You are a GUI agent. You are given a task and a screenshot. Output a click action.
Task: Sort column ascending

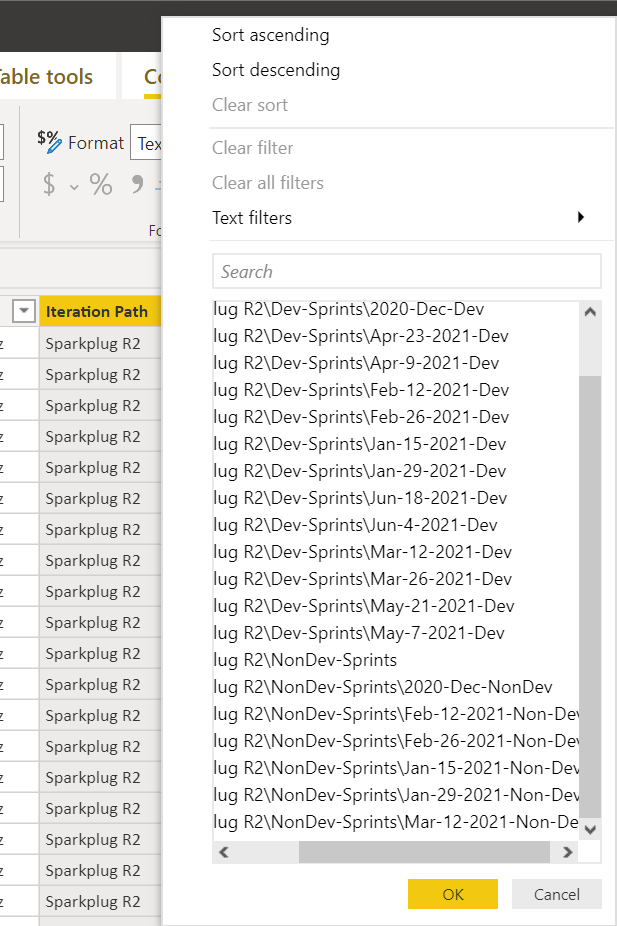point(270,35)
